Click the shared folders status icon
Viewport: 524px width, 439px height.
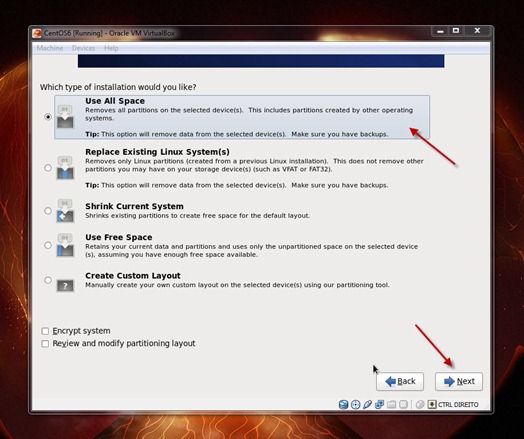pyautogui.click(x=391, y=405)
